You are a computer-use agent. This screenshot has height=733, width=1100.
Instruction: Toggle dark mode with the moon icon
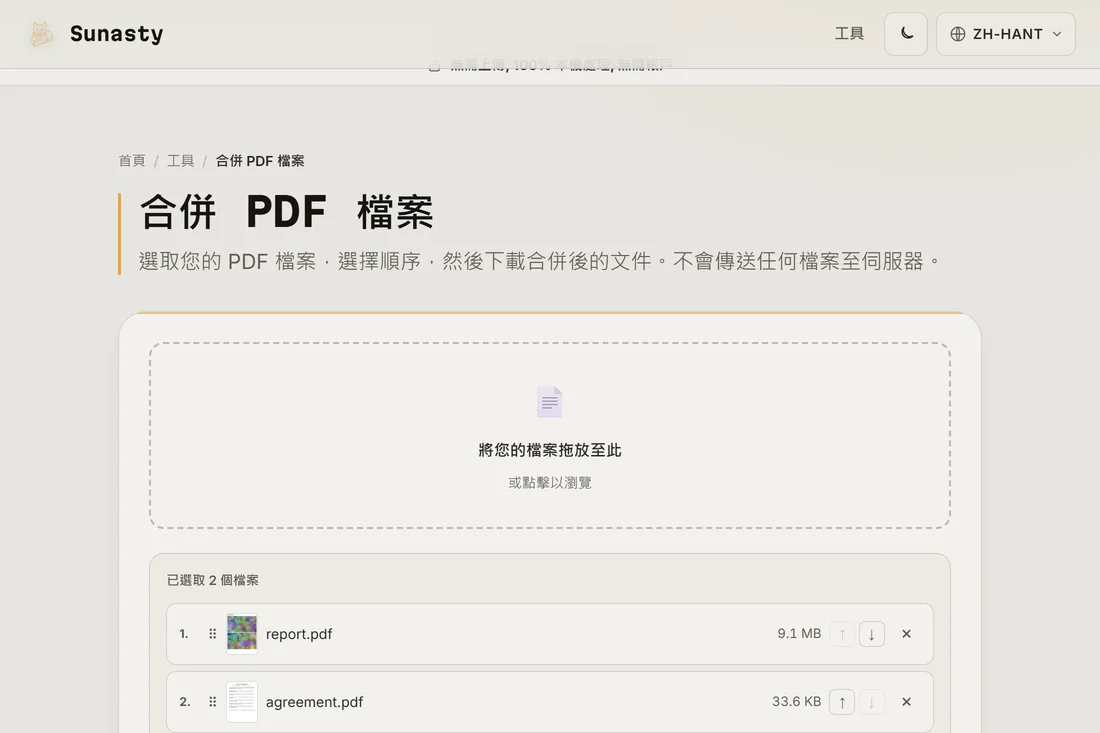click(x=906, y=34)
